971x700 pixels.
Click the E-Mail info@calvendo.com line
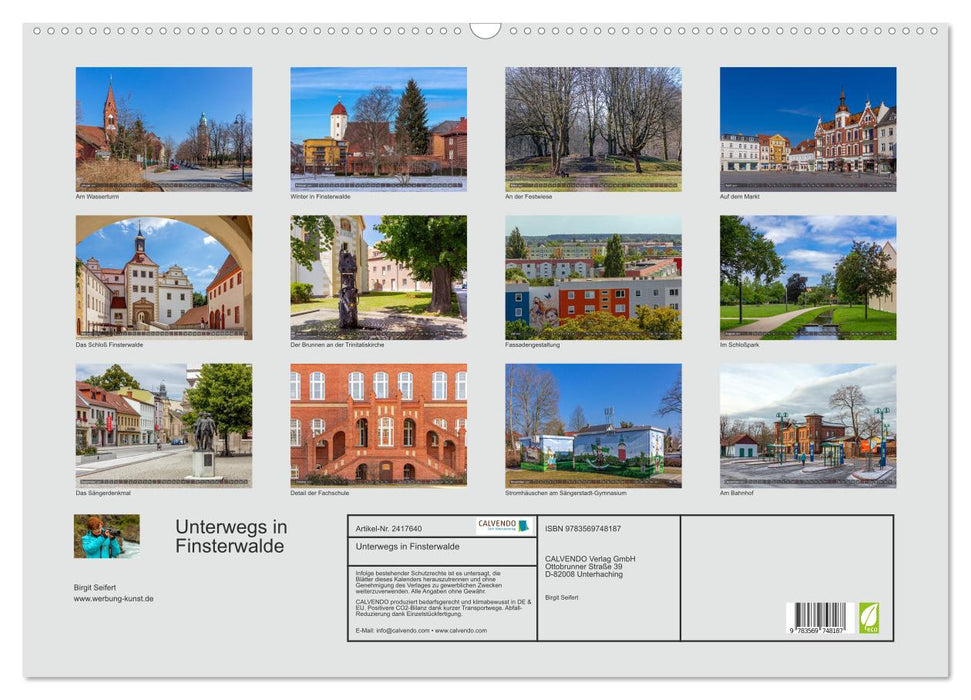[421, 630]
